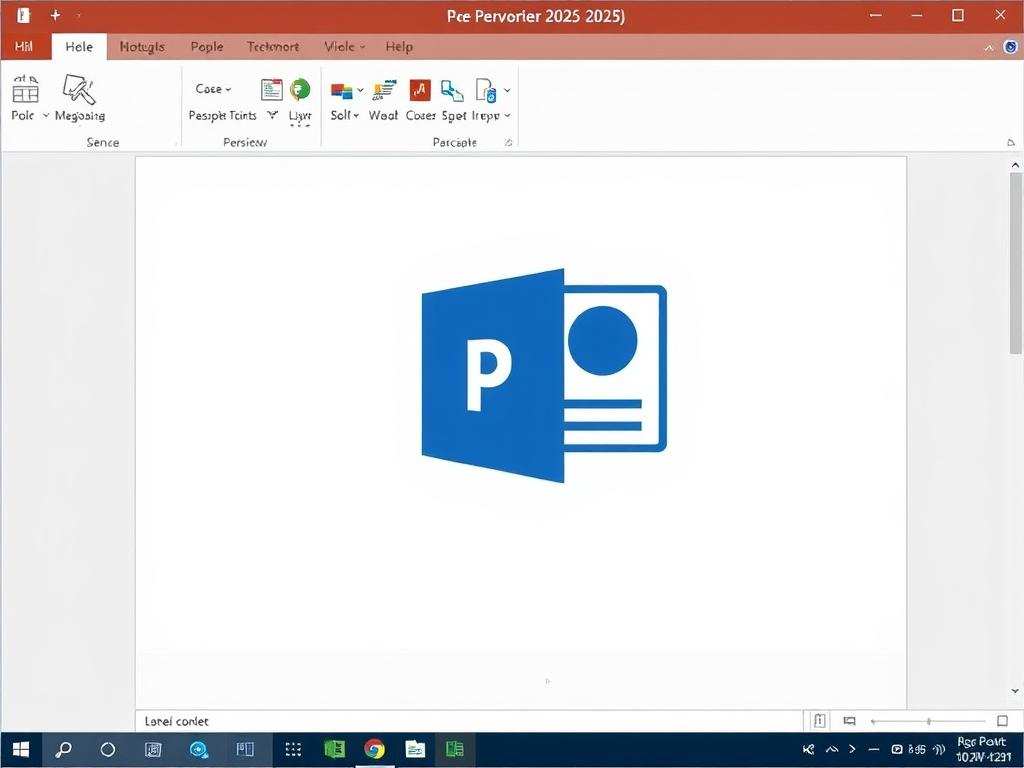The image size is (1024, 768).
Task: Select the Megoaing paint tool icon
Action: (79, 91)
